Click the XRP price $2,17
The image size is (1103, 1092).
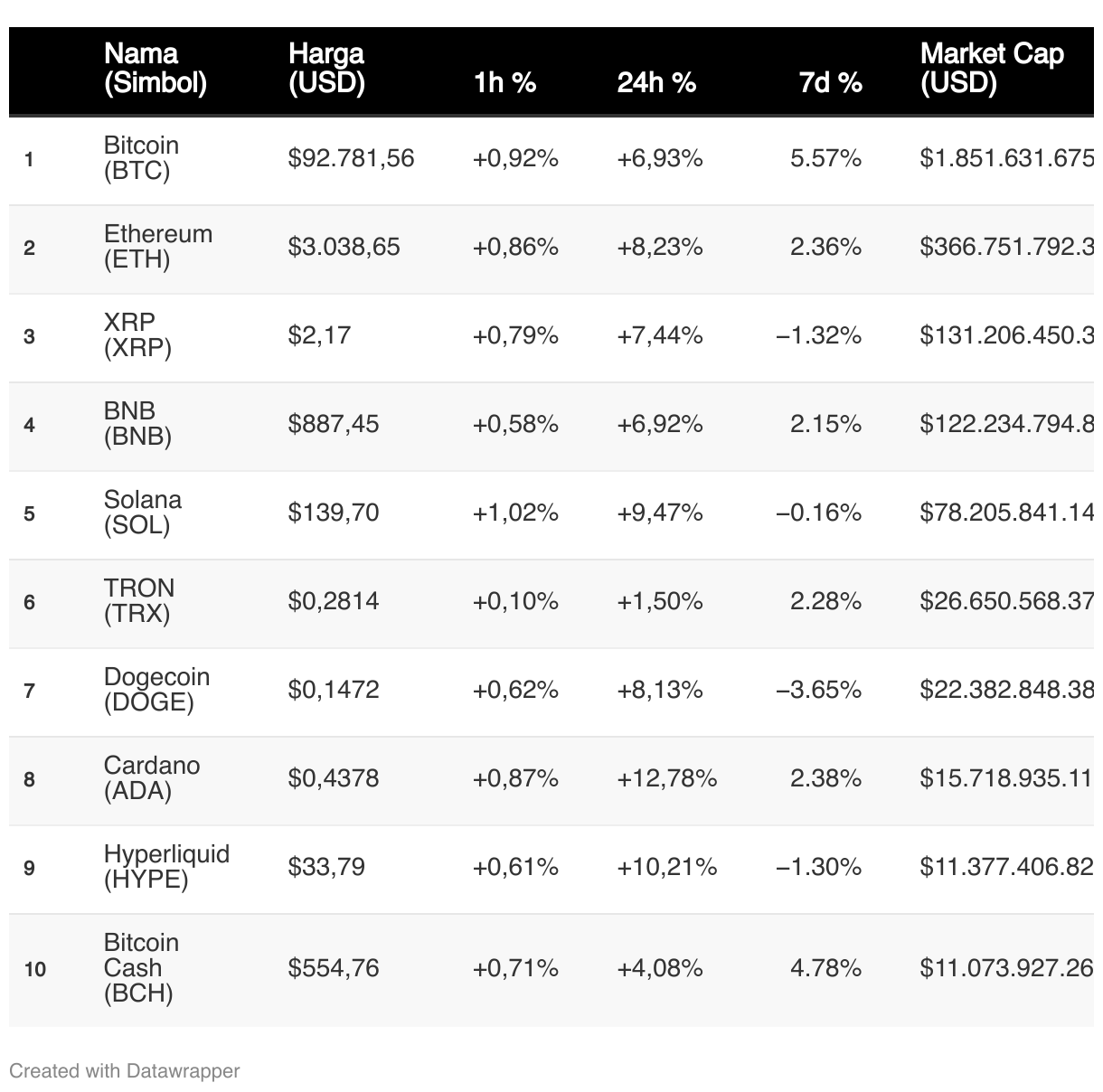[319, 335]
